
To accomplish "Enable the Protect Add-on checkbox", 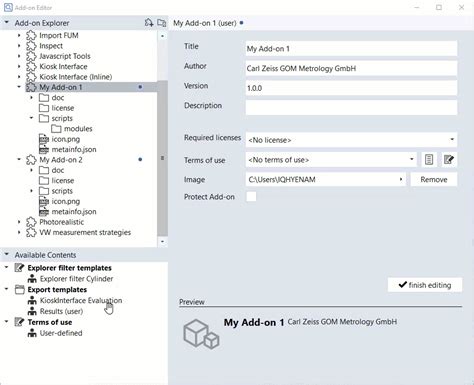I will (x=251, y=197).
